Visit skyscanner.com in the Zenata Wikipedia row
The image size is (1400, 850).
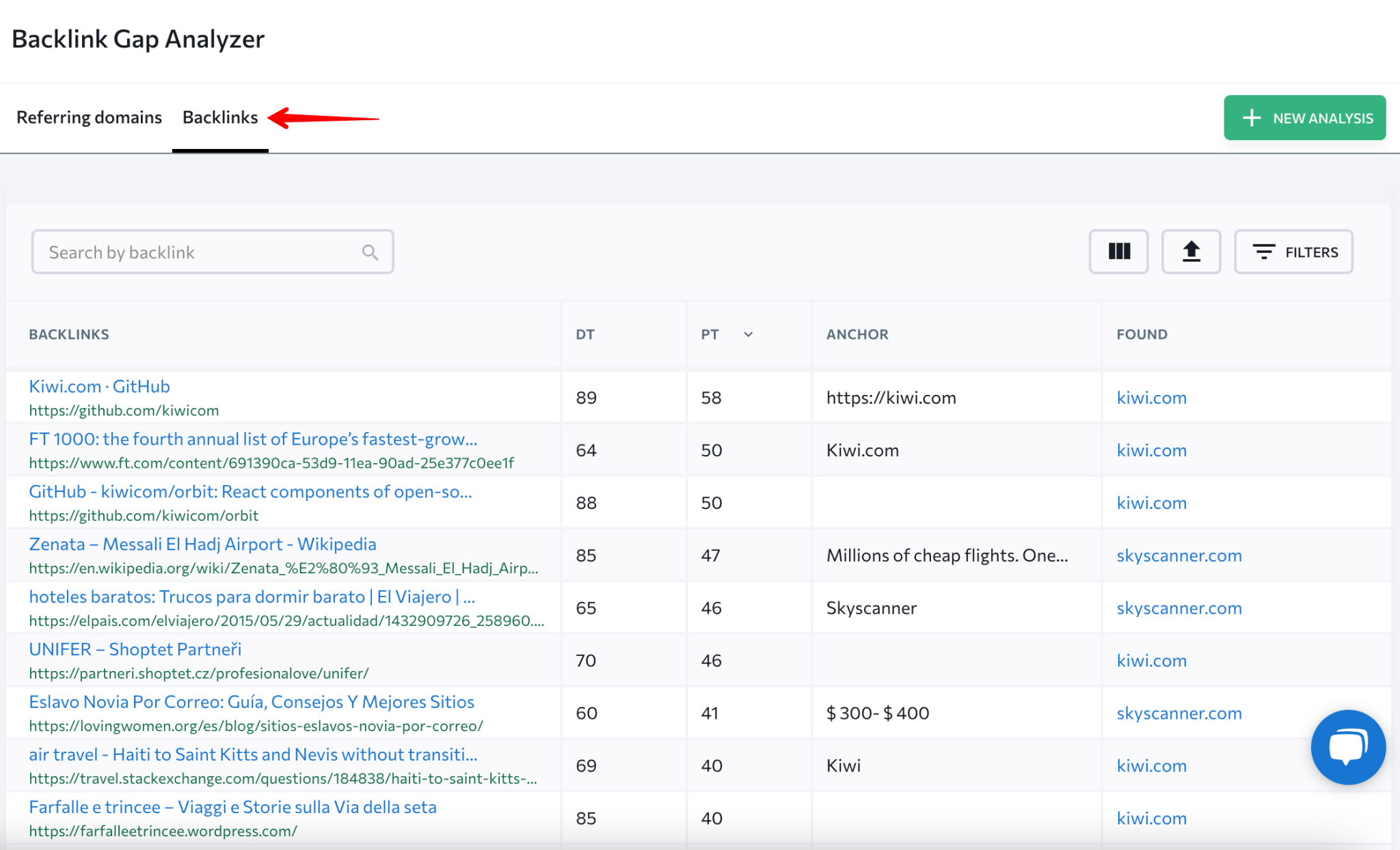1179,556
